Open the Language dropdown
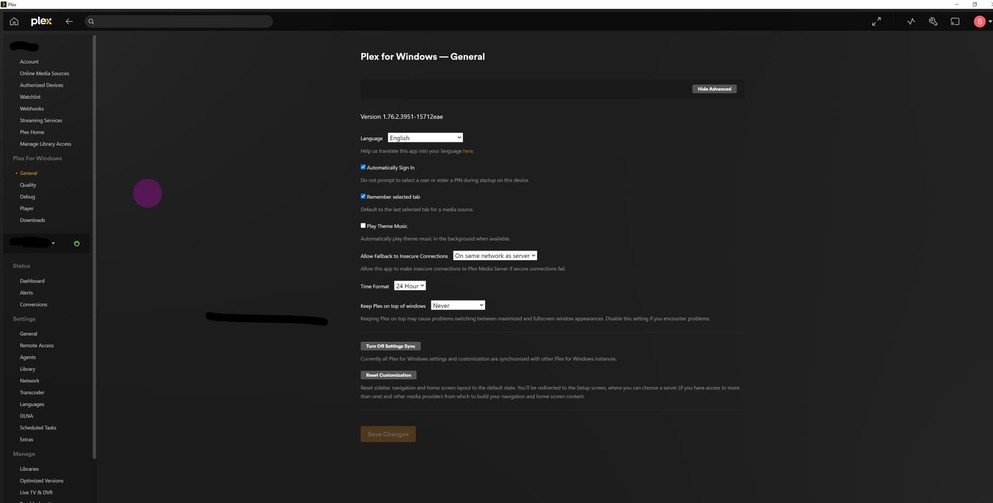 pos(425,137)
